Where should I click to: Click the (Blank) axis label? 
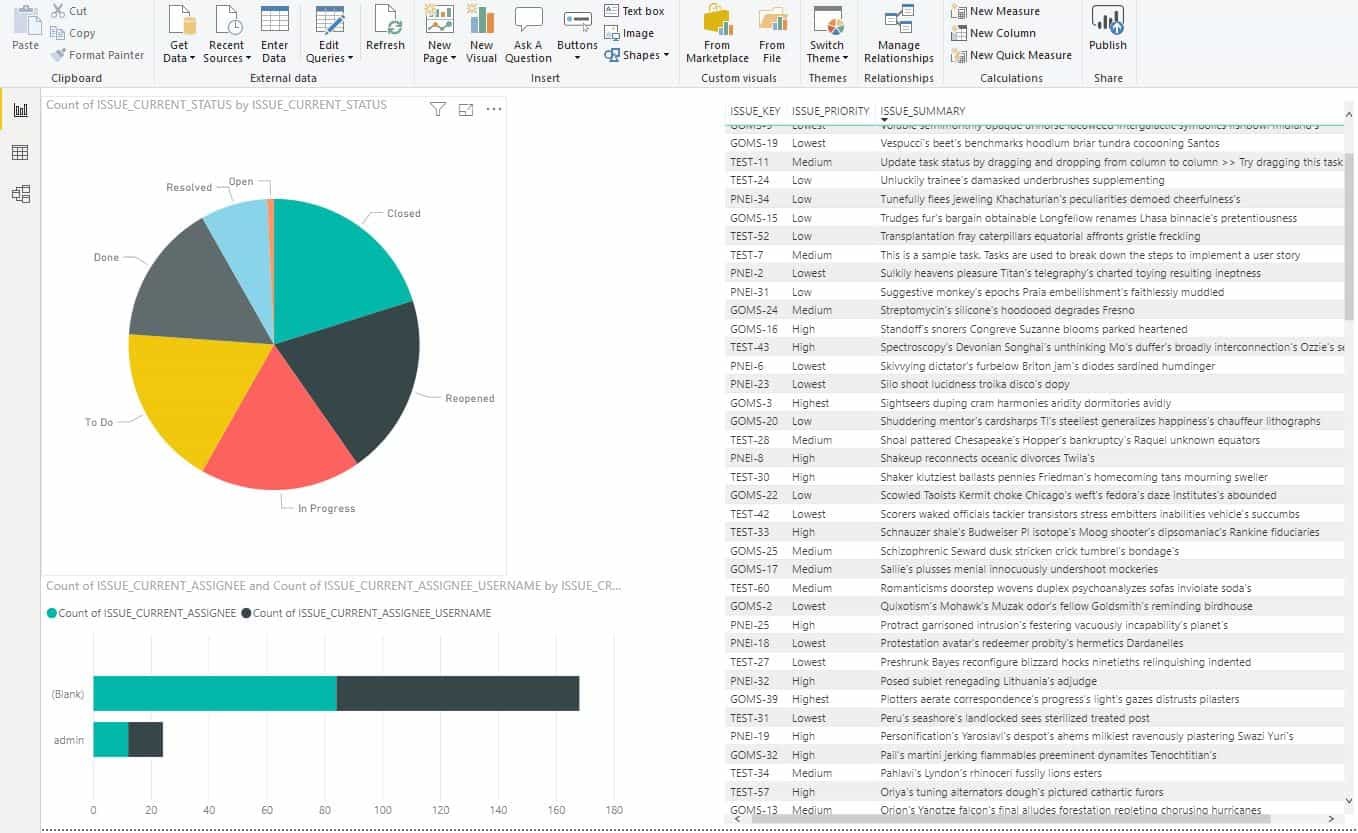(68, 694)
